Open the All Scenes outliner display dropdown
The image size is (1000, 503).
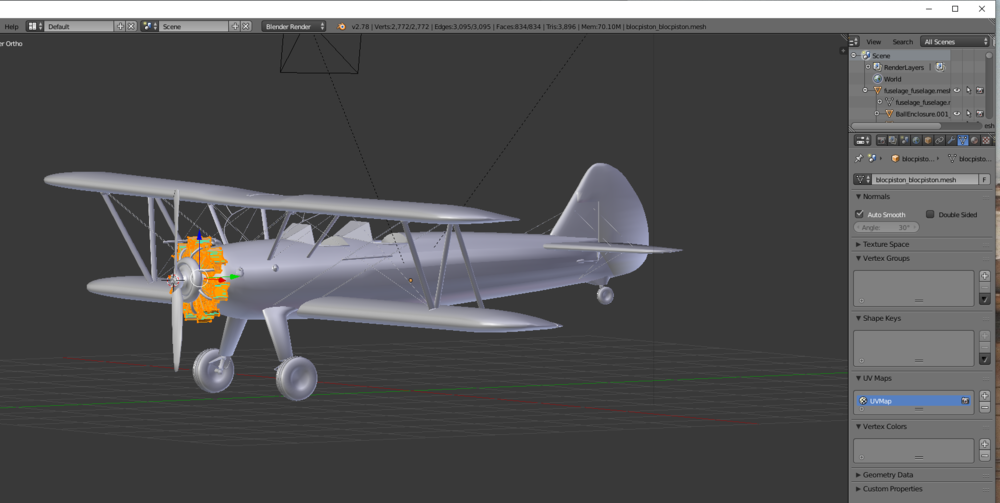(x=955, y=41)
